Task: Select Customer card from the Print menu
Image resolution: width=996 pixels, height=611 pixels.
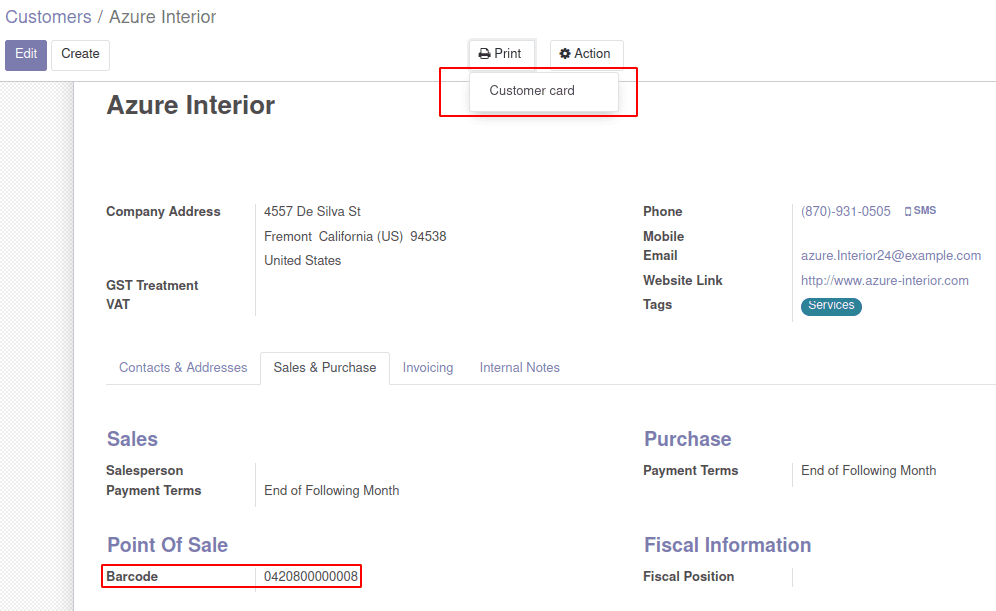Action: click(532, 91)
